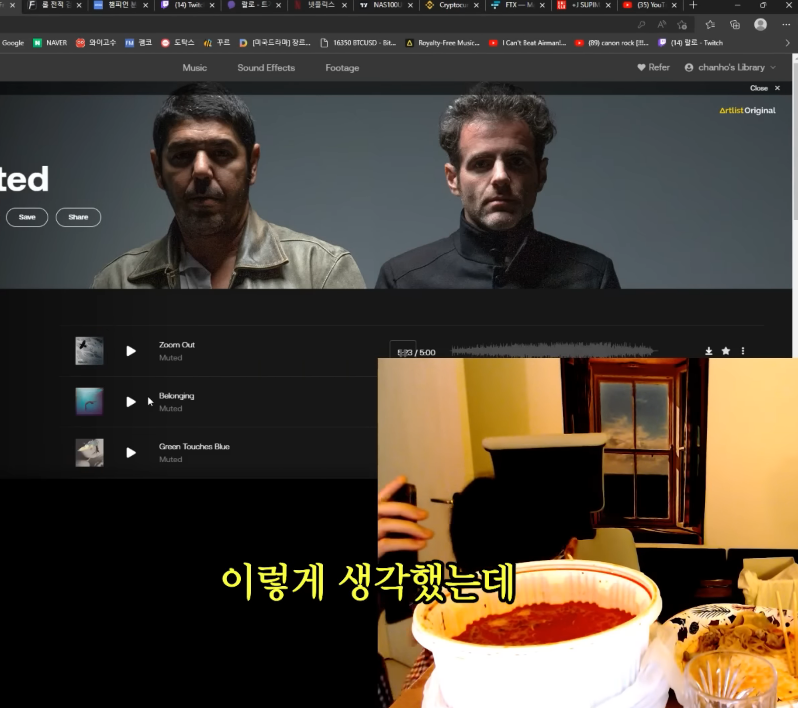Open the Zoom Out song title
This screenshot has width=798, height=708.
(x=177, y=345)
